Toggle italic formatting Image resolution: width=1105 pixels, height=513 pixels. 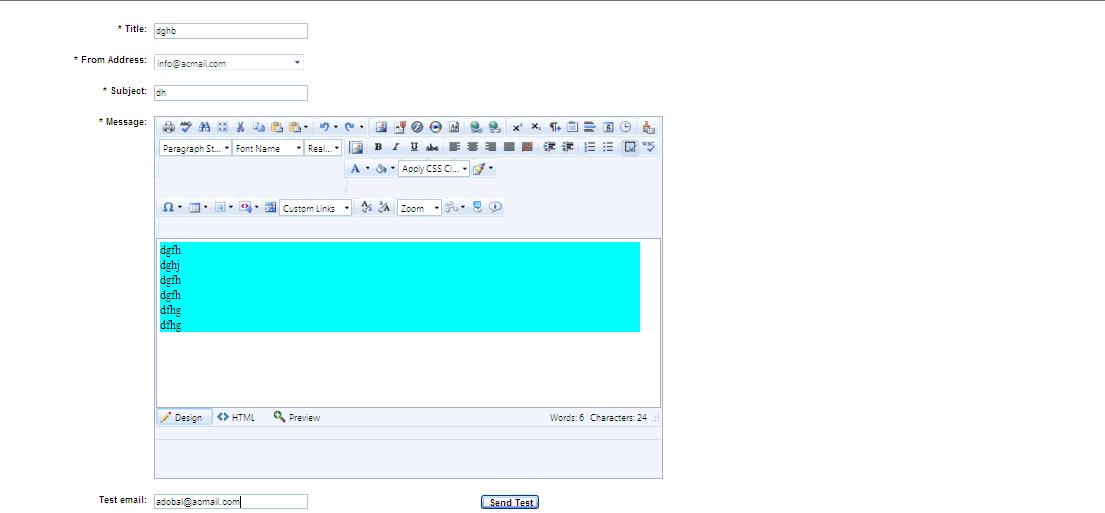395,147
